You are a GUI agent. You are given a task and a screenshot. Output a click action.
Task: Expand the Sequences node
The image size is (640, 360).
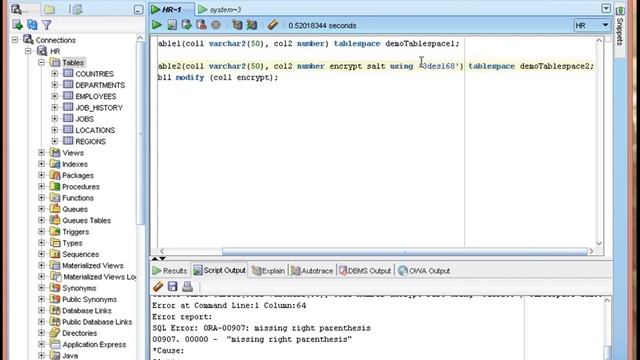42,254
